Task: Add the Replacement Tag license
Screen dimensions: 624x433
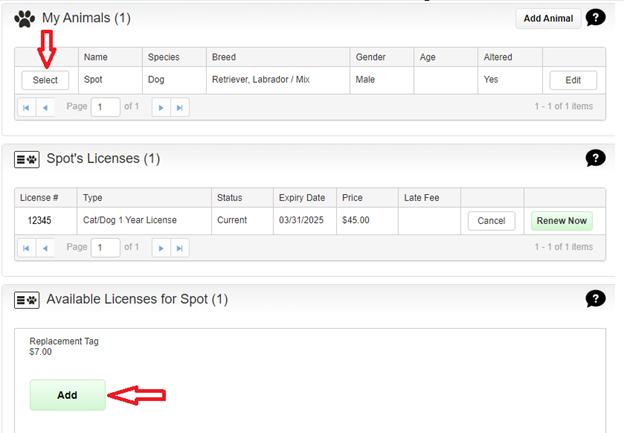Action: pyautogui.click(x=67, y=395)
